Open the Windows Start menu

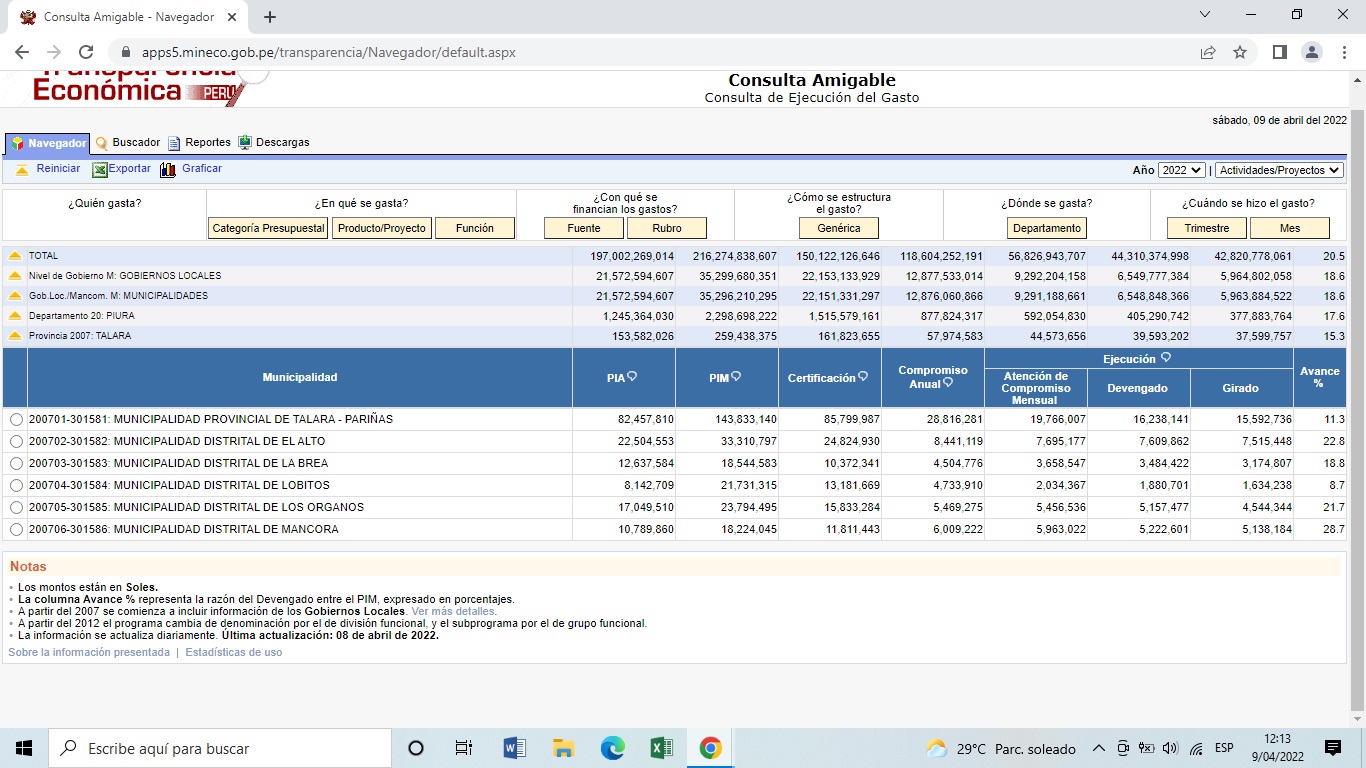click(24, 748)
